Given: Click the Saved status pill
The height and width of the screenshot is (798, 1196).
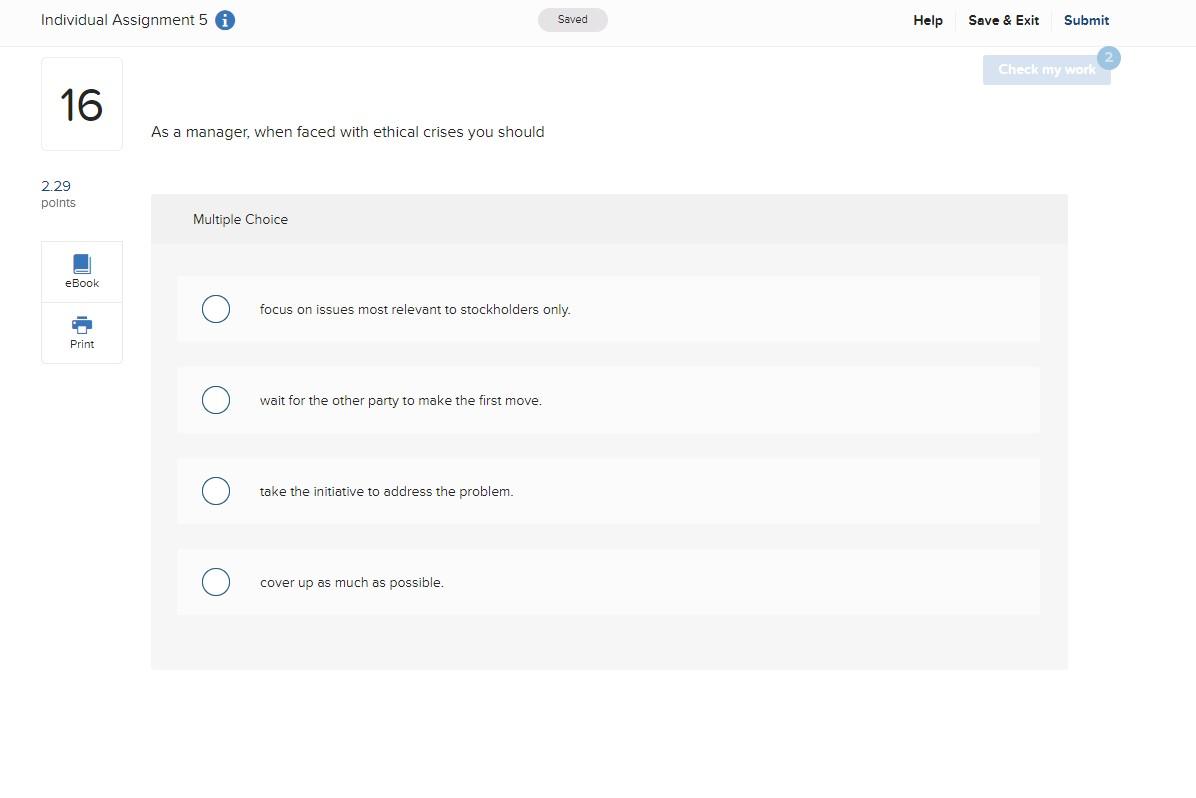Looking at the screenshot, I should point(572,20).
